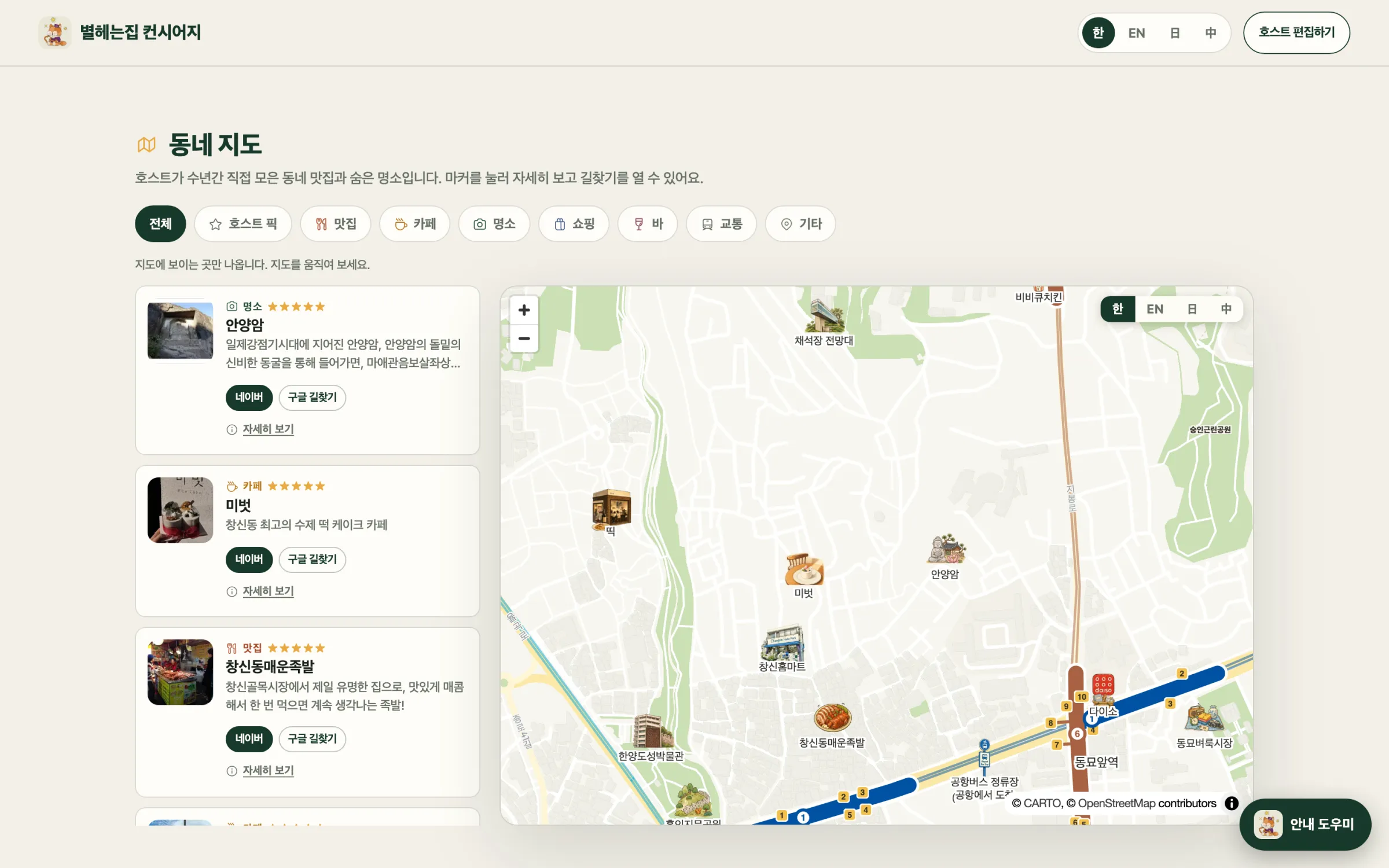
Task: Filter places by 기타
Action: coord(800,224)
